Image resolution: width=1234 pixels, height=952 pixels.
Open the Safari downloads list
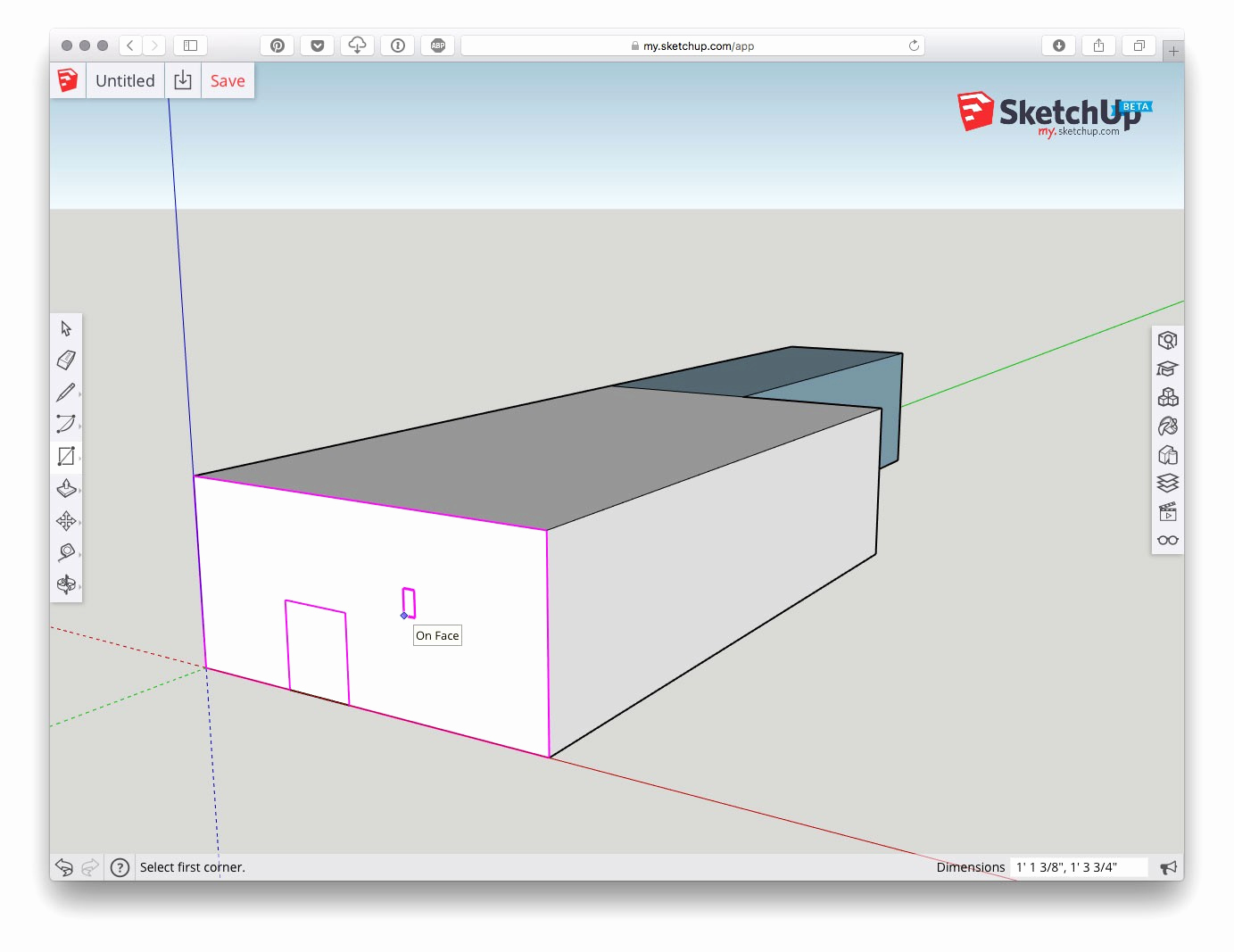coord(1059,46)
